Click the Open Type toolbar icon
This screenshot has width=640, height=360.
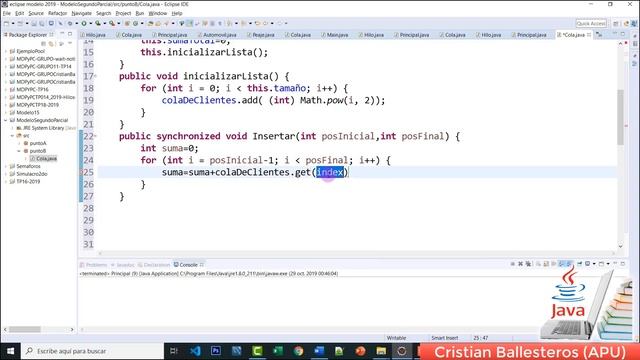150,23
